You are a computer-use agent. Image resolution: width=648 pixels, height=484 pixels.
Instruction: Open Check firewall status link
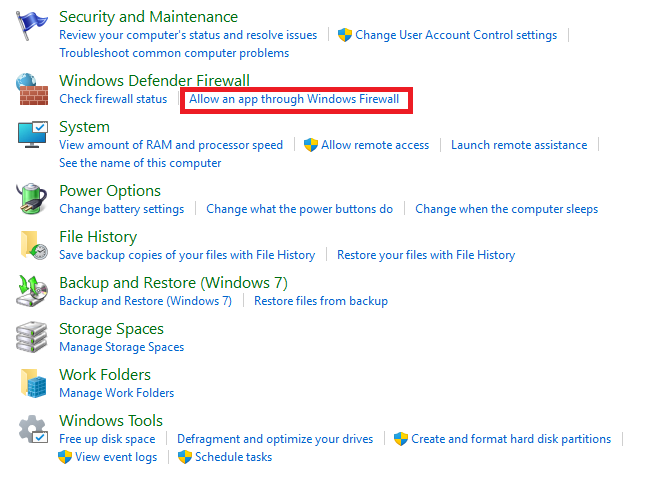click(113, 99)
